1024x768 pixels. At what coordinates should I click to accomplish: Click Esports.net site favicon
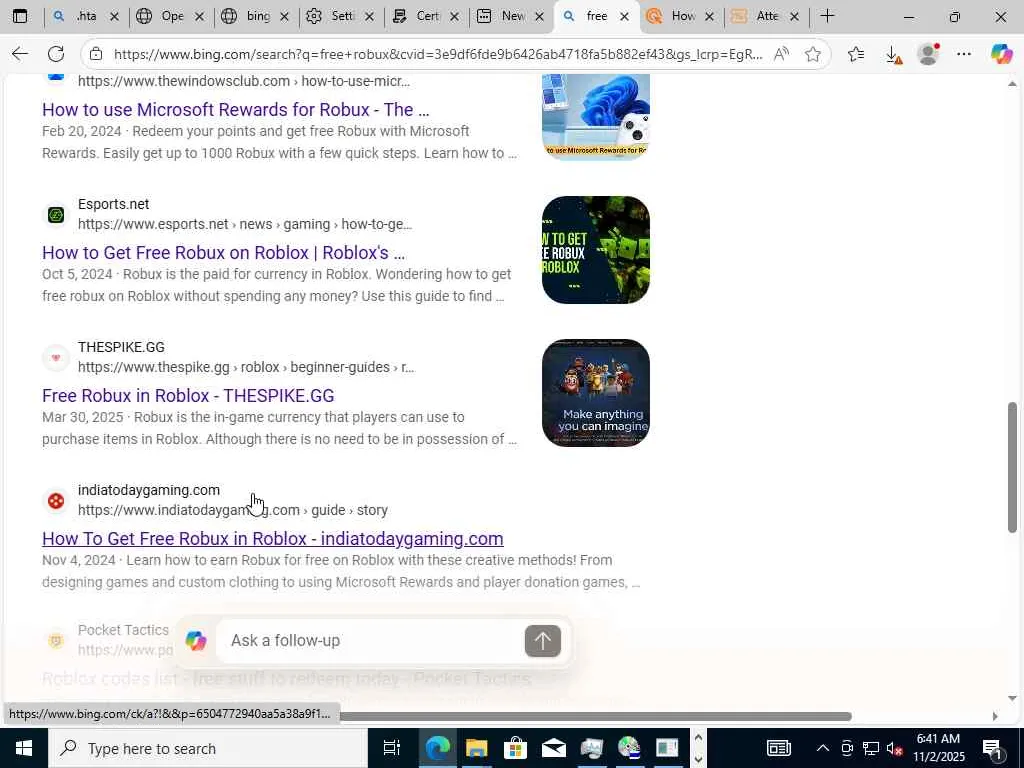click(56, 215)
